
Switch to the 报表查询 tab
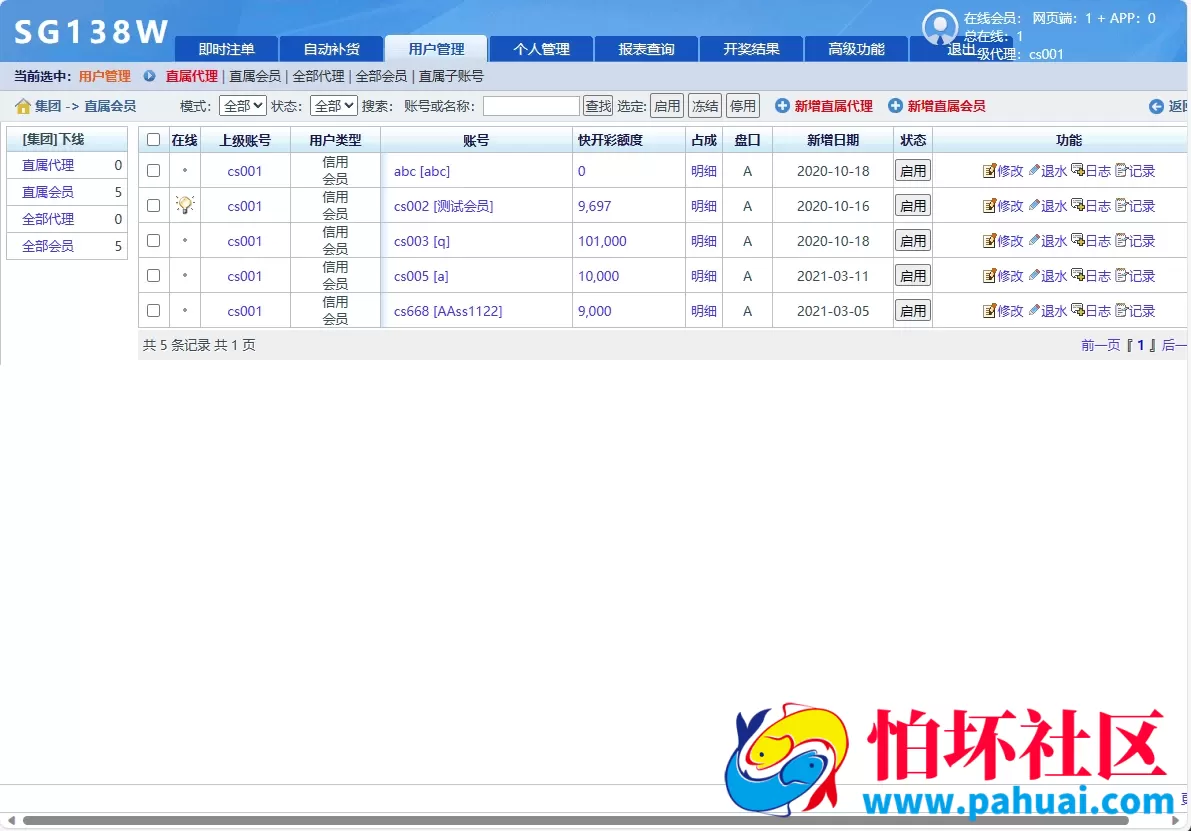646,49
